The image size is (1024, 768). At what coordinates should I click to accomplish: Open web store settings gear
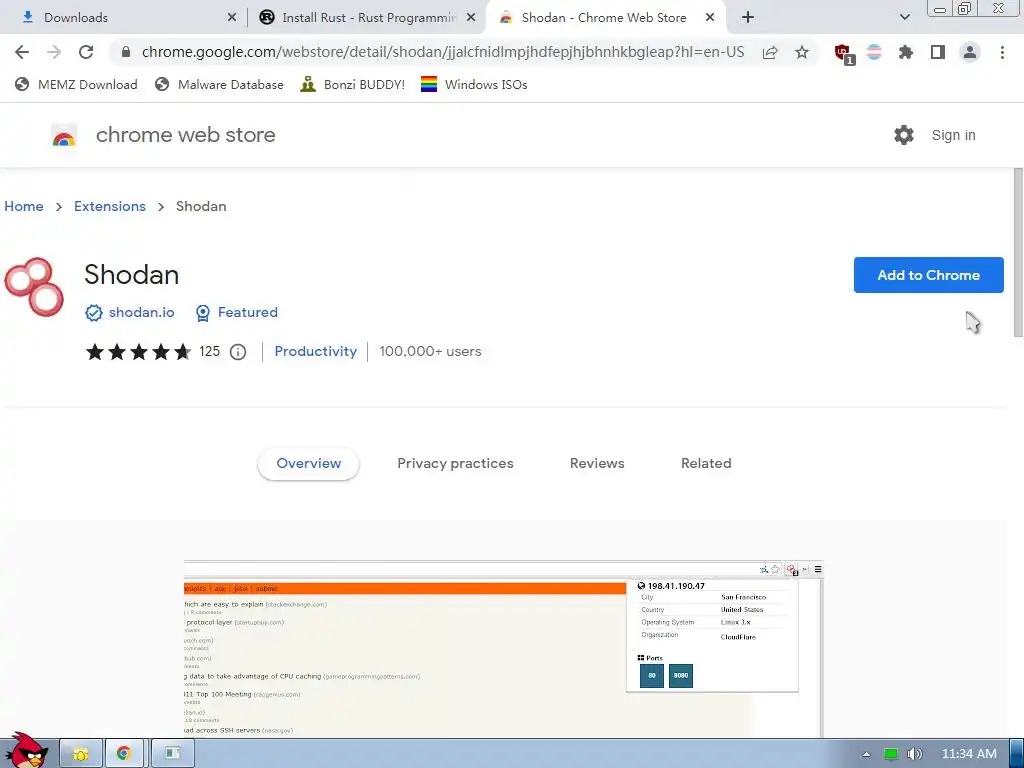pos(904,135)
